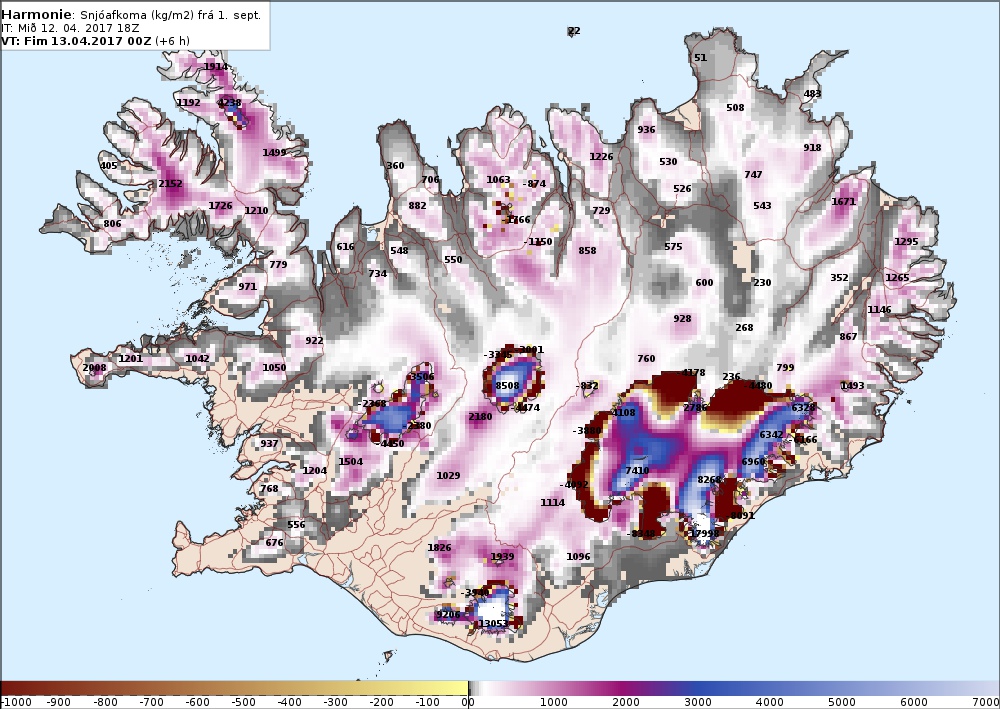Click the 51 value in the northeast

pyautogui.click(x=700, y=57)
